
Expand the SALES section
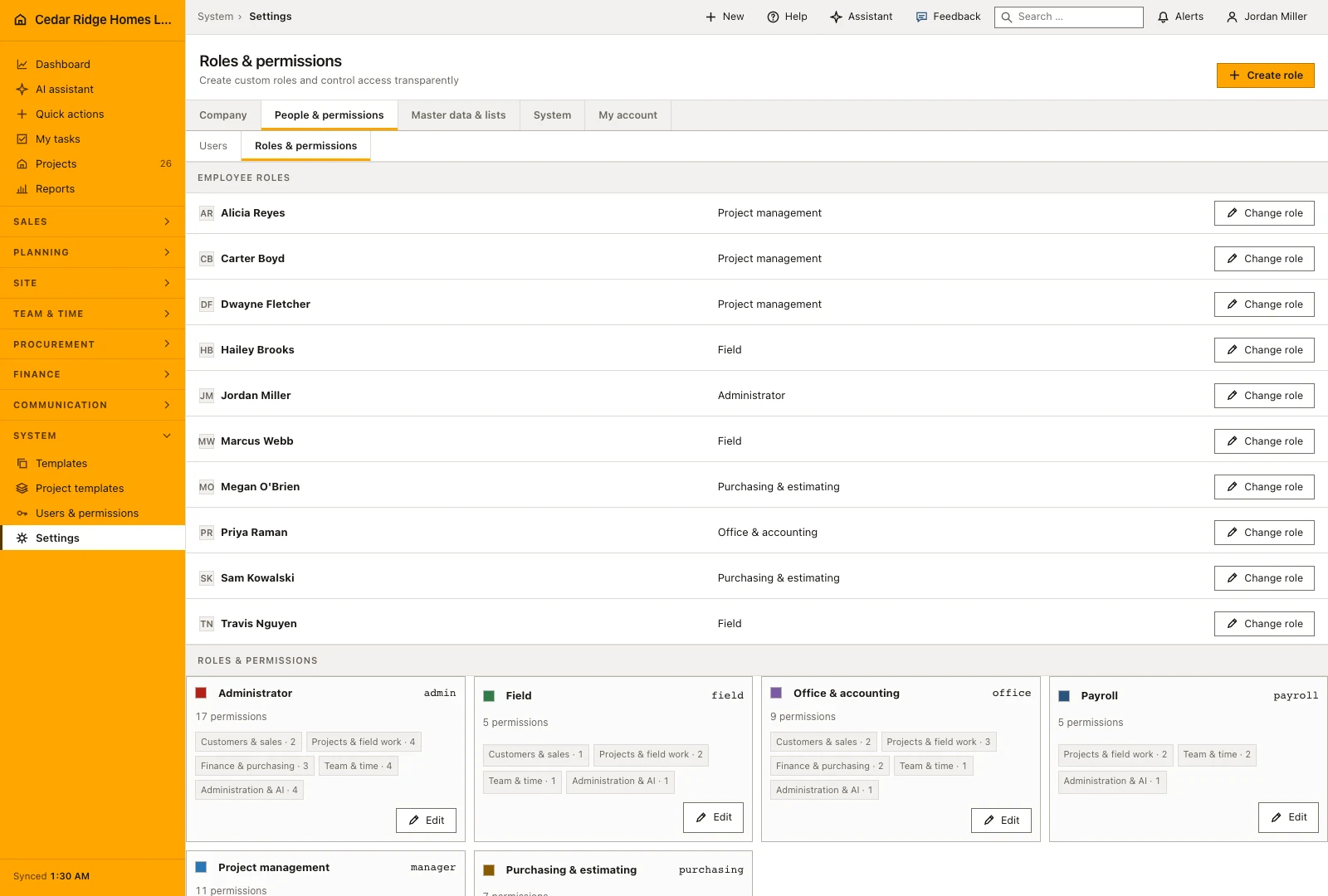point(92,222)
